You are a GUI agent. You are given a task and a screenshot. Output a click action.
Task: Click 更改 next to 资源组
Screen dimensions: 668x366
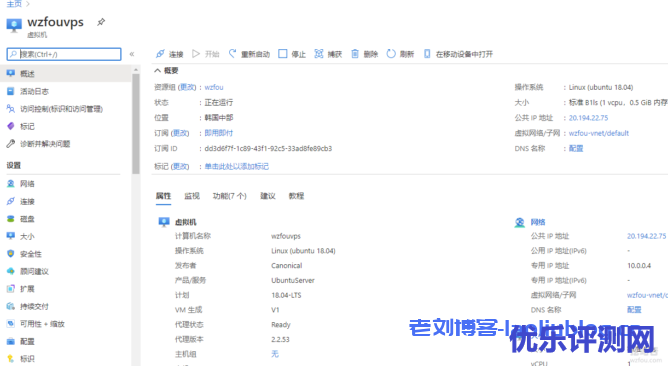tap(187, 87)
